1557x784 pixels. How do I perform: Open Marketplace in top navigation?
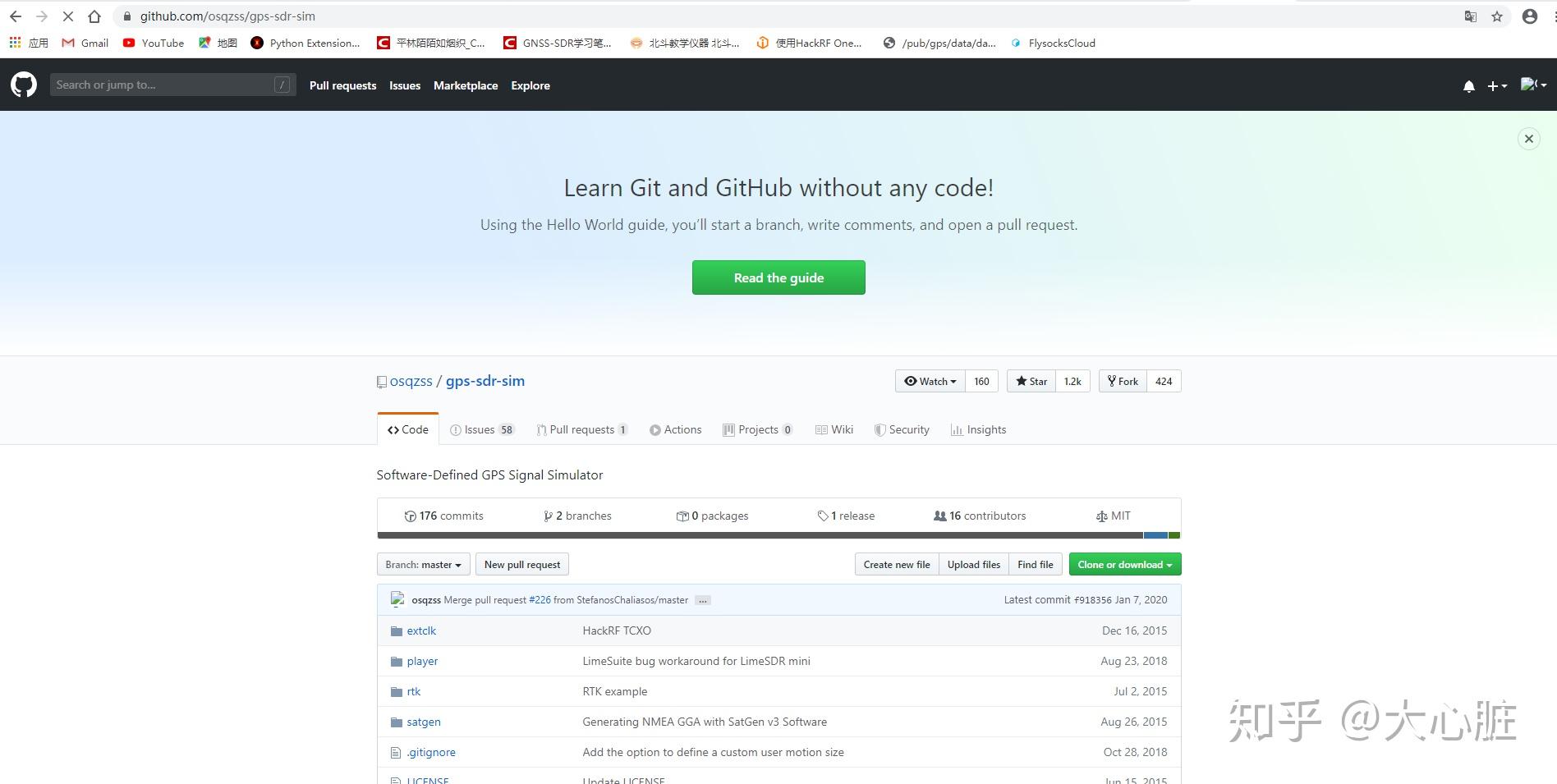(466, 85)
